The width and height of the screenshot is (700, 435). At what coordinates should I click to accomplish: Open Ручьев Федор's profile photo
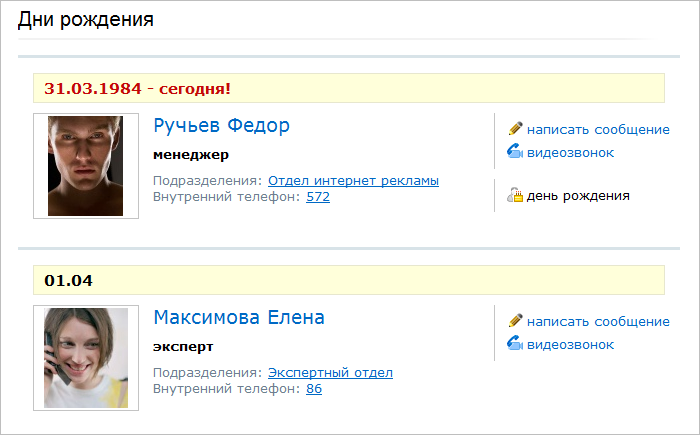[85, 166]
